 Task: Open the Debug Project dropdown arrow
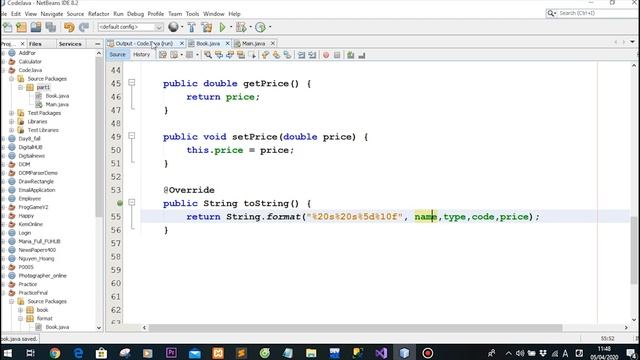click(251, 27)
